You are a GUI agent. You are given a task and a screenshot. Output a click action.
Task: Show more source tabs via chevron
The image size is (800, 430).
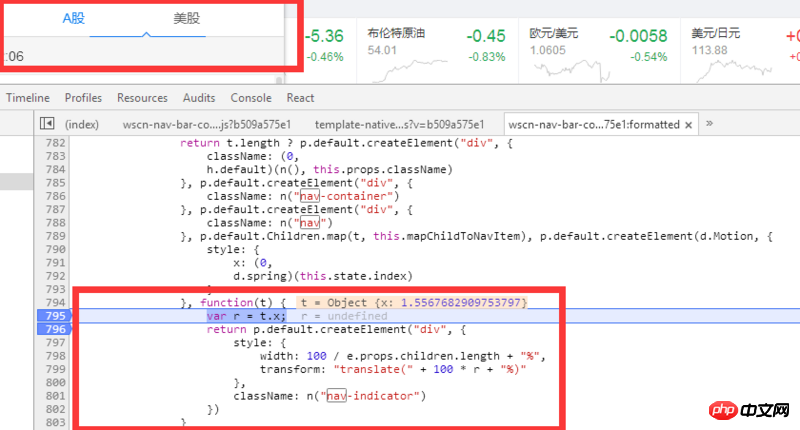point(709,123)
